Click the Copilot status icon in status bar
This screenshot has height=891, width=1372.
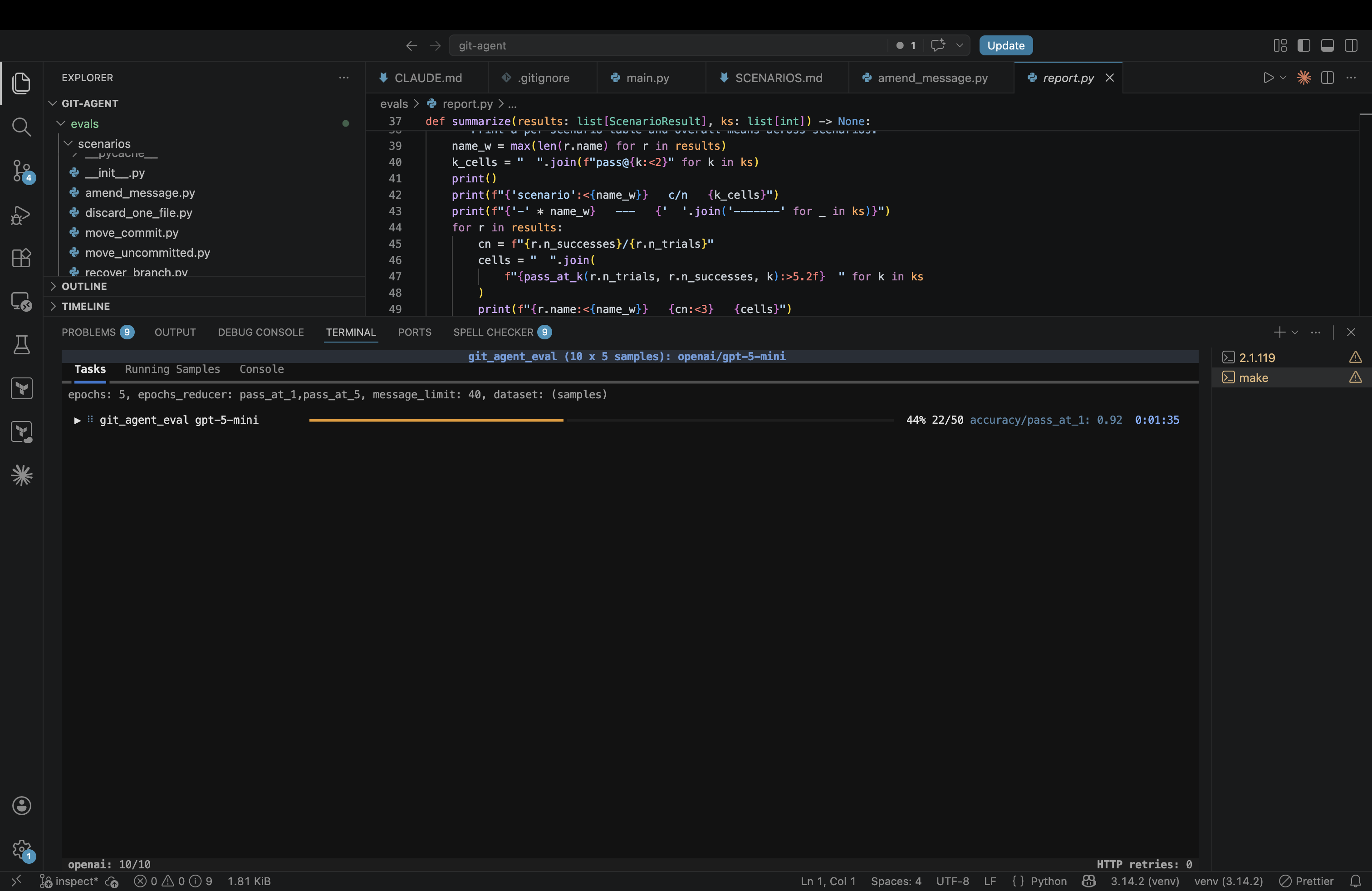coord(1088,881)
